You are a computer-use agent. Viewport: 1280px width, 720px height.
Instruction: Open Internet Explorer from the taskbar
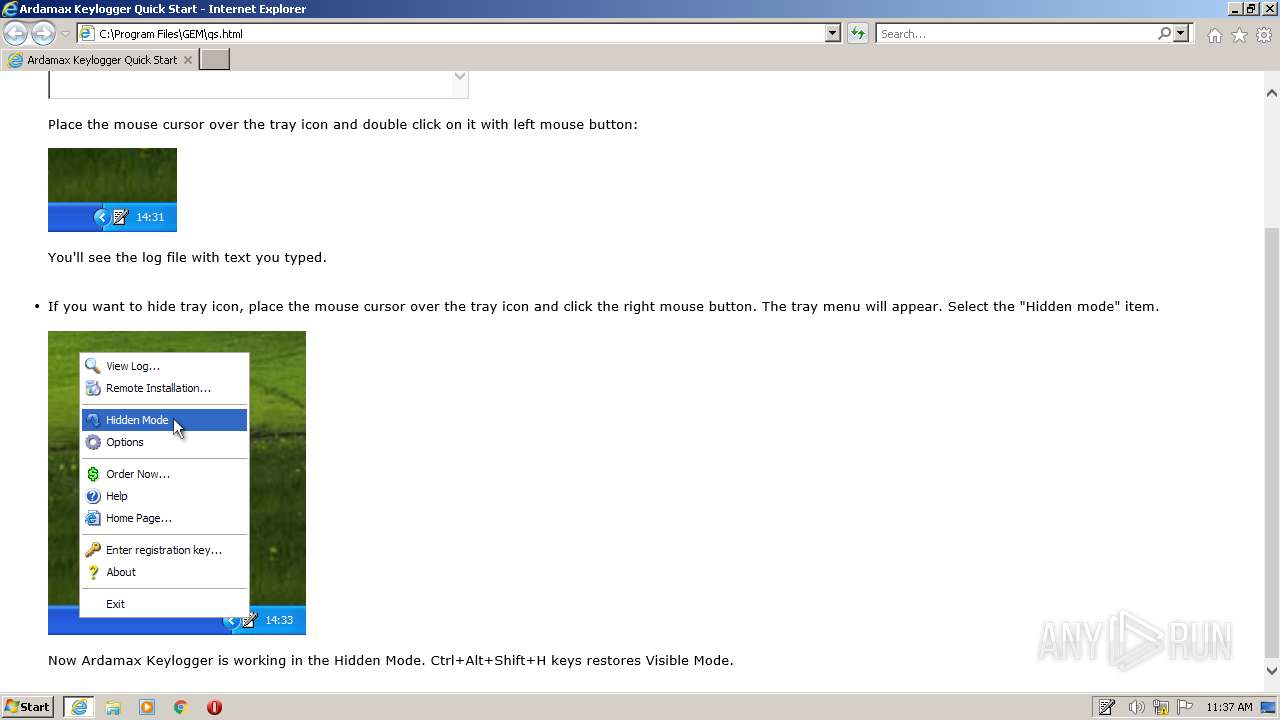pyautogui.click(x=79, y=707)
